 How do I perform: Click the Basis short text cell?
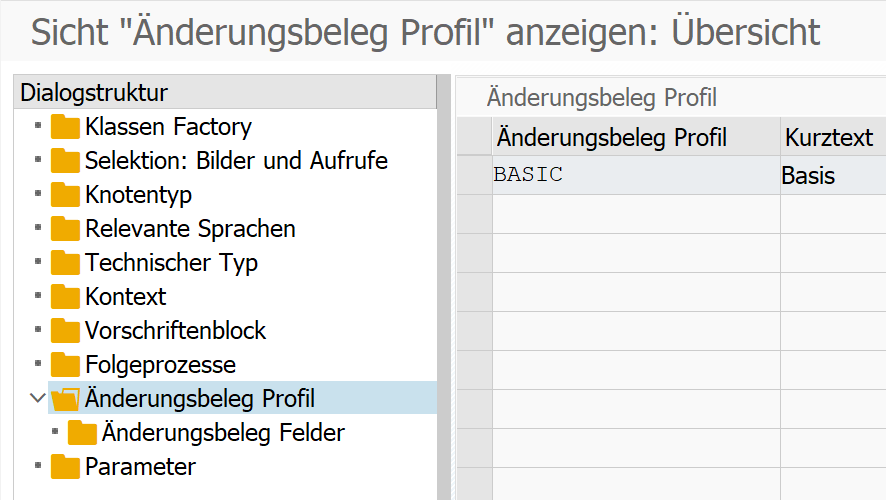tap(828, 176)
